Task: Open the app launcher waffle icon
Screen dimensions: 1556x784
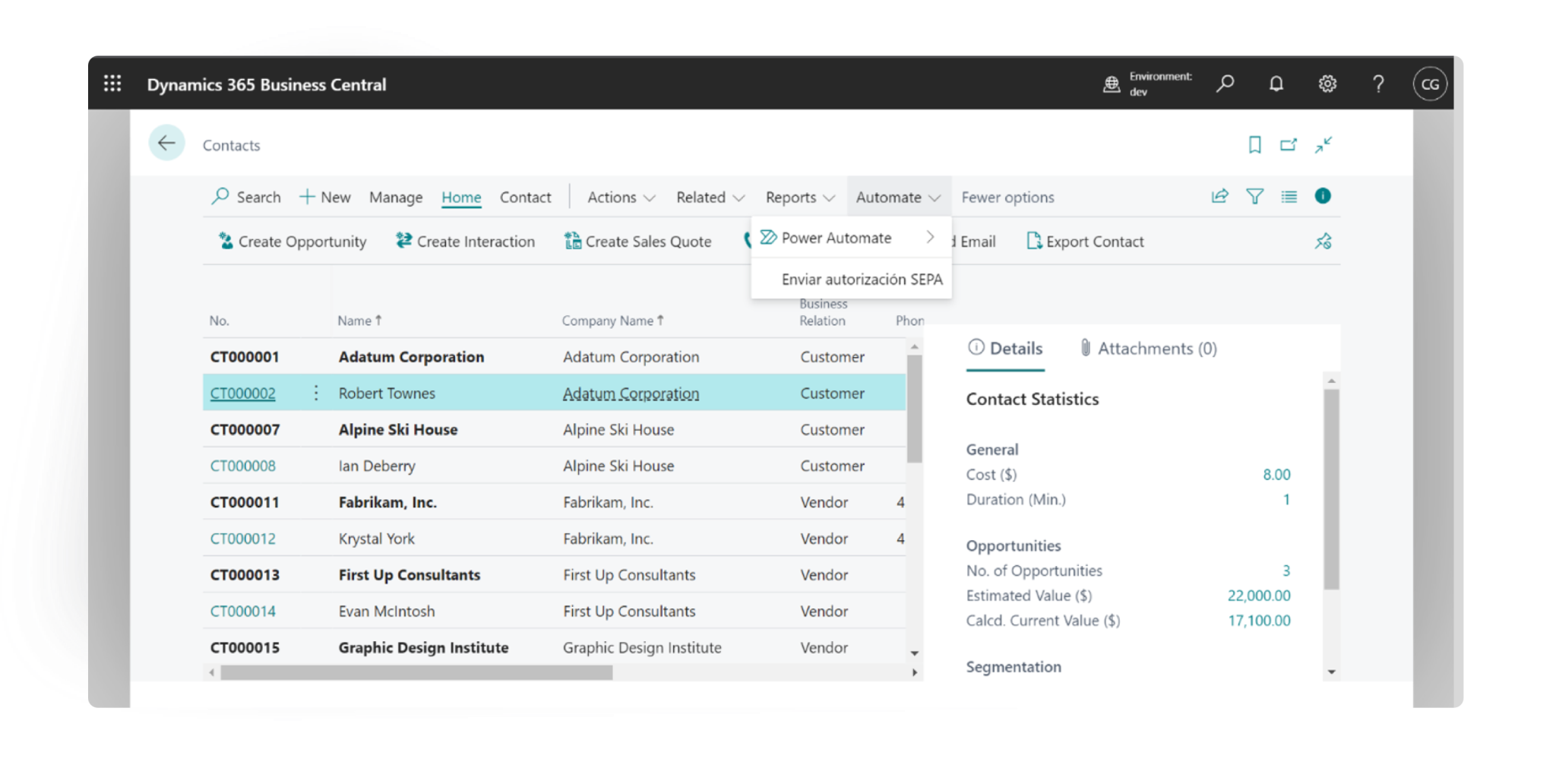Action: pyautogui.click(x=112, y=84)
